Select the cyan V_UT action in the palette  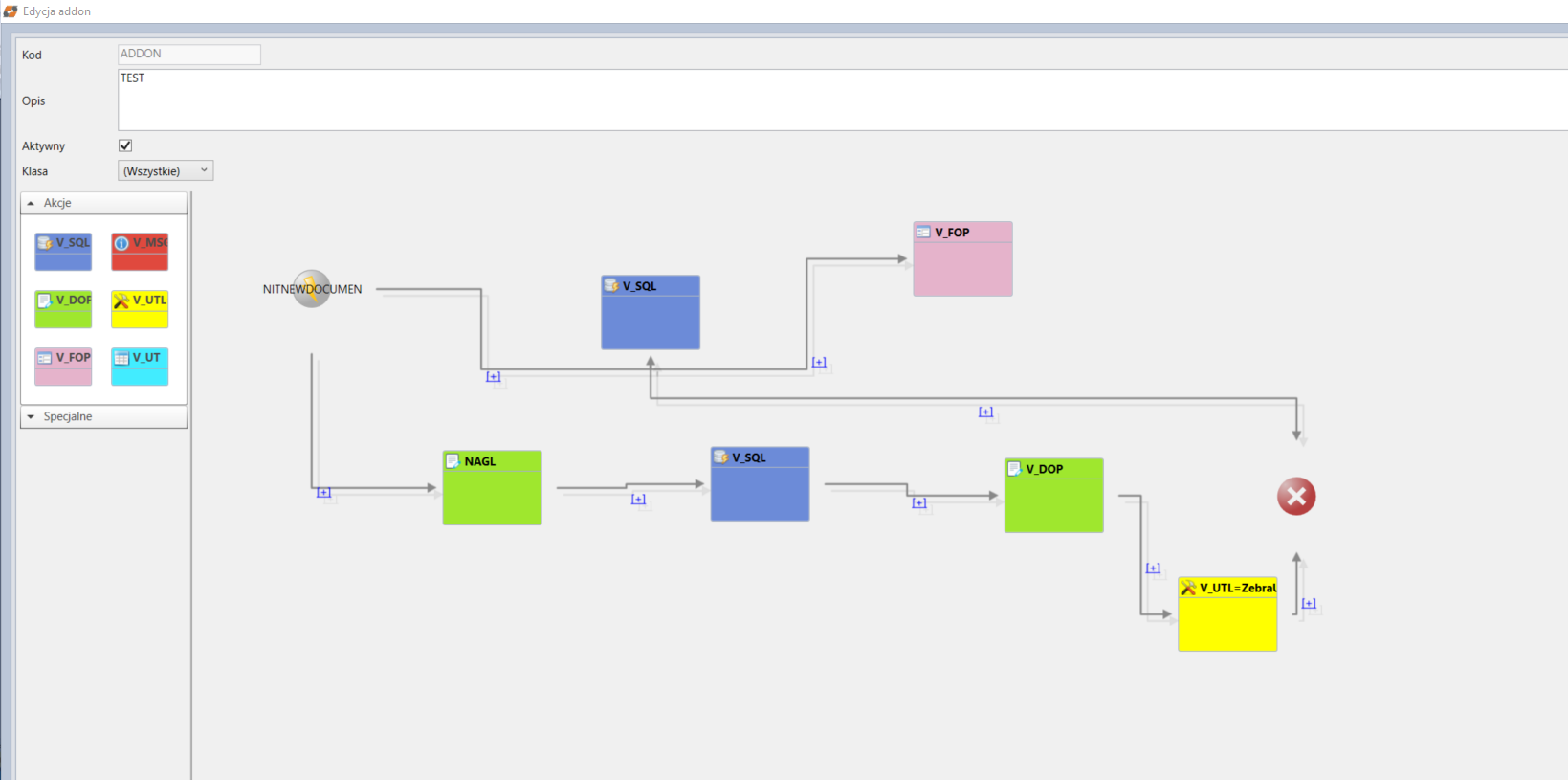140,367
